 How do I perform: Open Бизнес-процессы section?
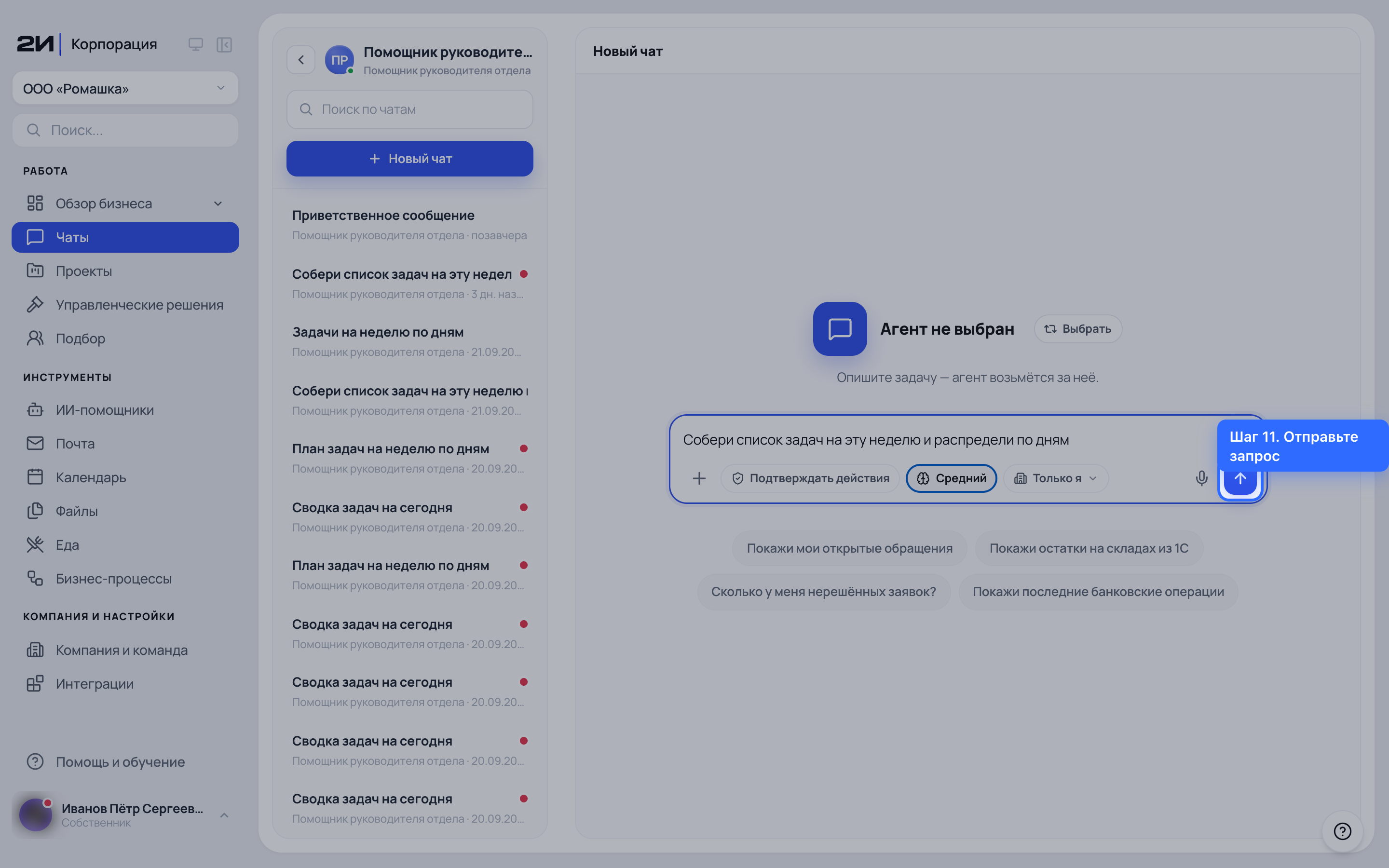coord(125,578)
